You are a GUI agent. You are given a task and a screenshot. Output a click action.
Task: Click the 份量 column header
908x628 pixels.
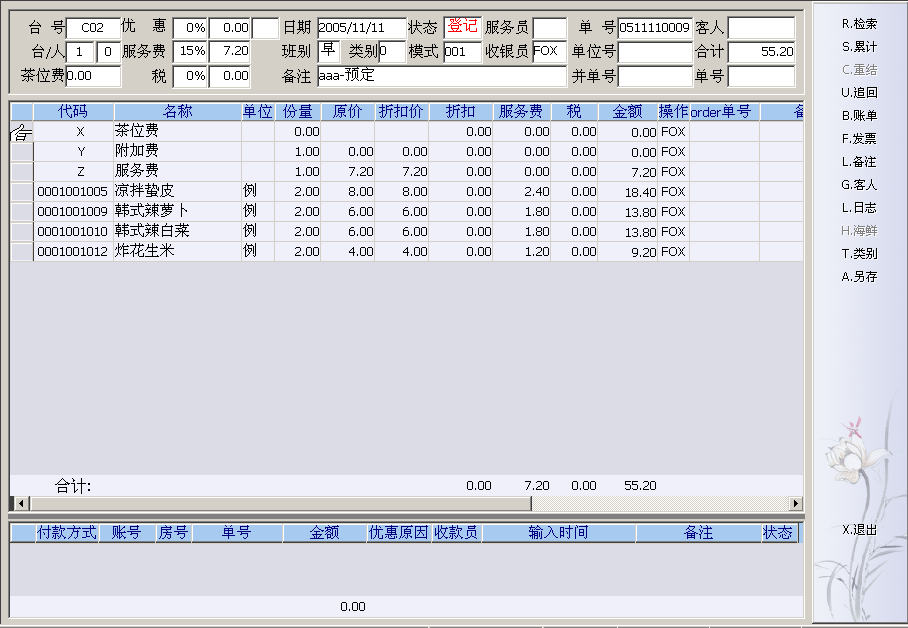(298, 112)
